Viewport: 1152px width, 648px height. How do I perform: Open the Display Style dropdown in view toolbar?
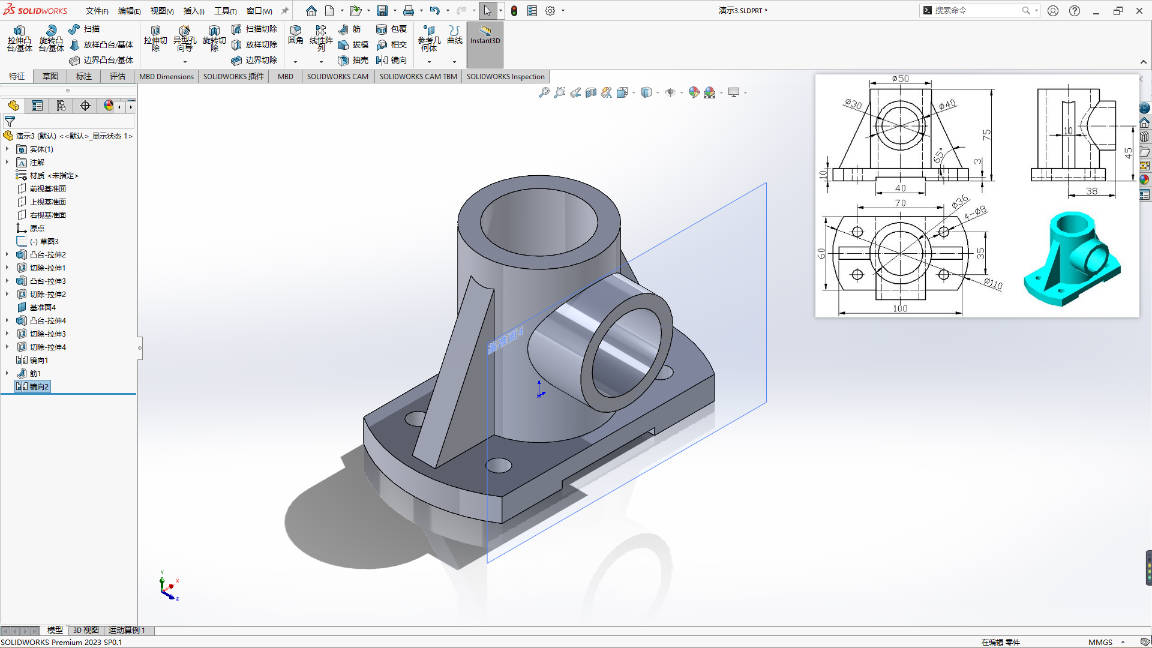pyautogui.click(x=658, y=93)
